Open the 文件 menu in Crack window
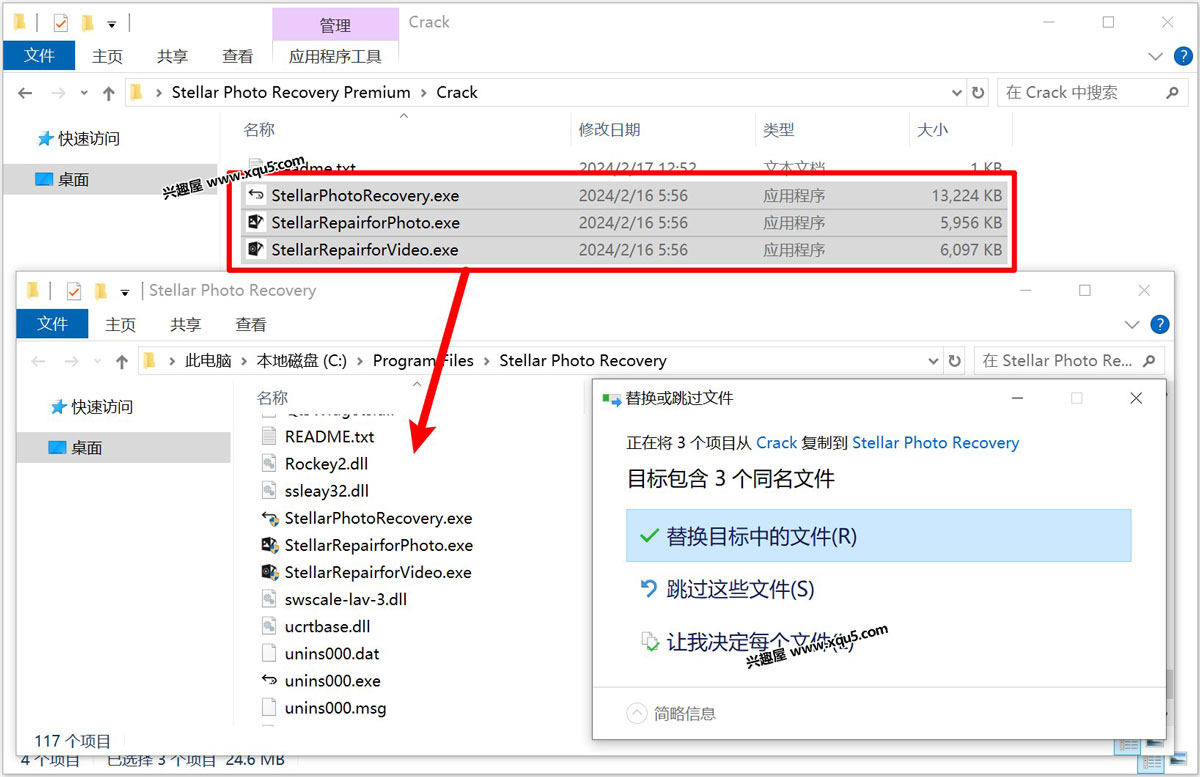The width and height of the screenshot is (1200, 777). (x=38, y=56)
